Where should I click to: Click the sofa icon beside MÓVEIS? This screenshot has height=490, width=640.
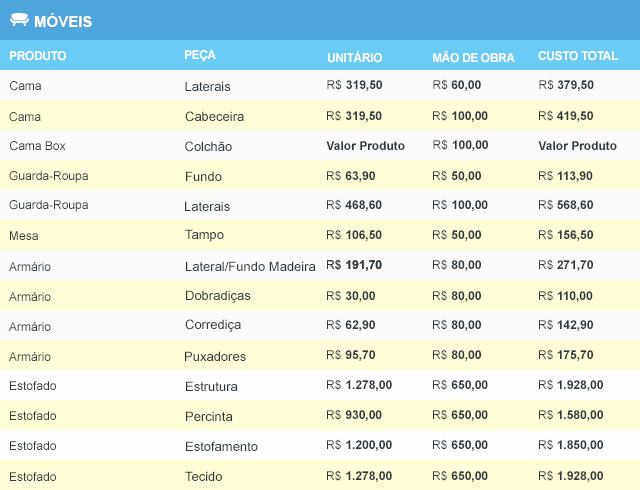click(x=19, y=20)
